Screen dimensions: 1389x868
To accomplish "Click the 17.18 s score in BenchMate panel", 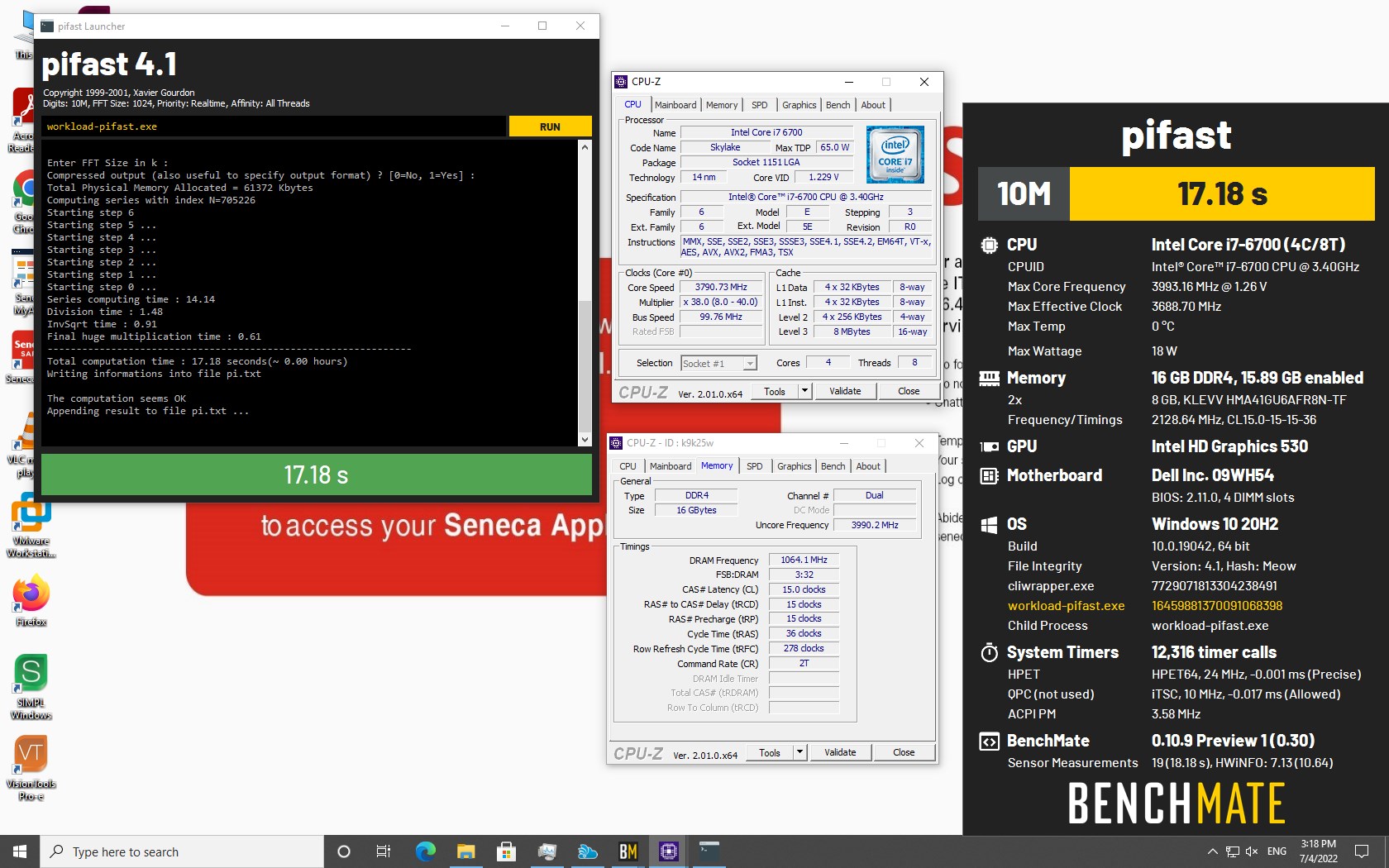I will pos(1222,194).
